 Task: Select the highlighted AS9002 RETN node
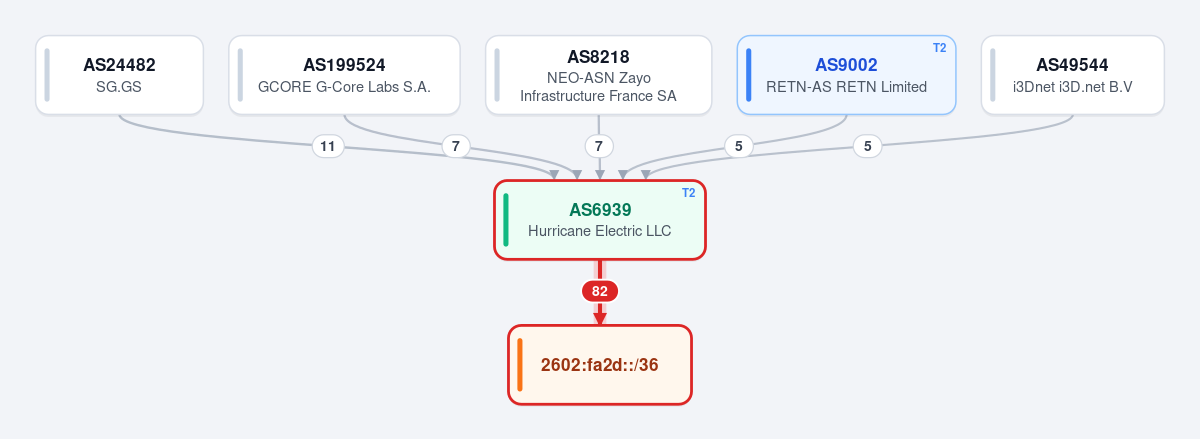[x=846, y=75]
